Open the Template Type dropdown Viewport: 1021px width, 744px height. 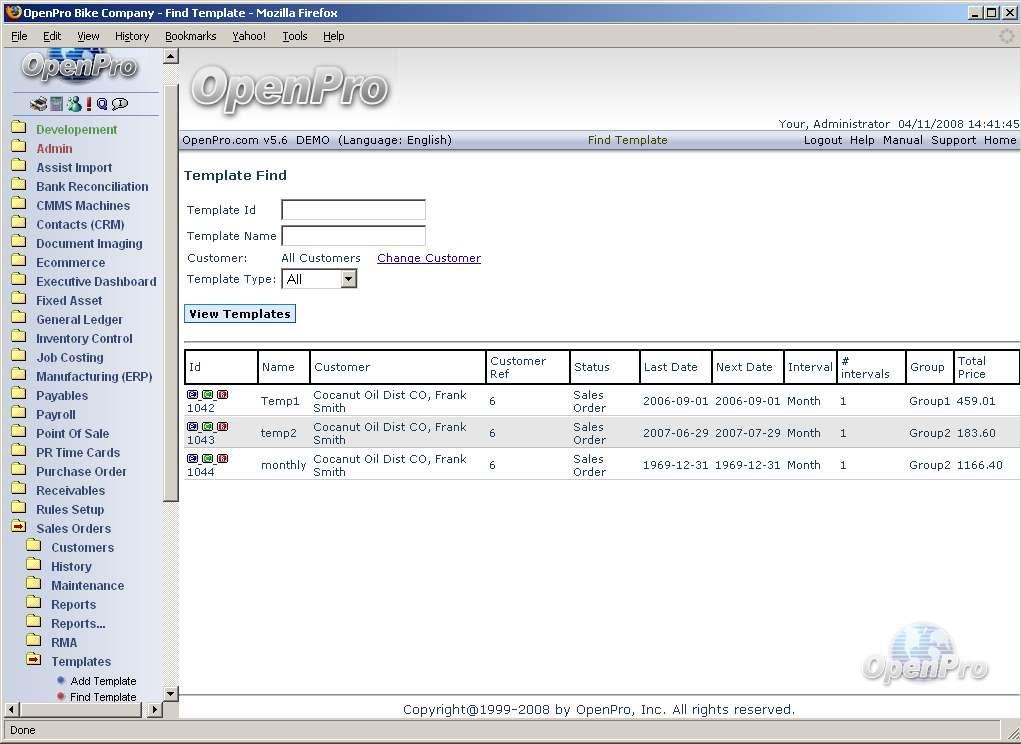tap(348, 280)
